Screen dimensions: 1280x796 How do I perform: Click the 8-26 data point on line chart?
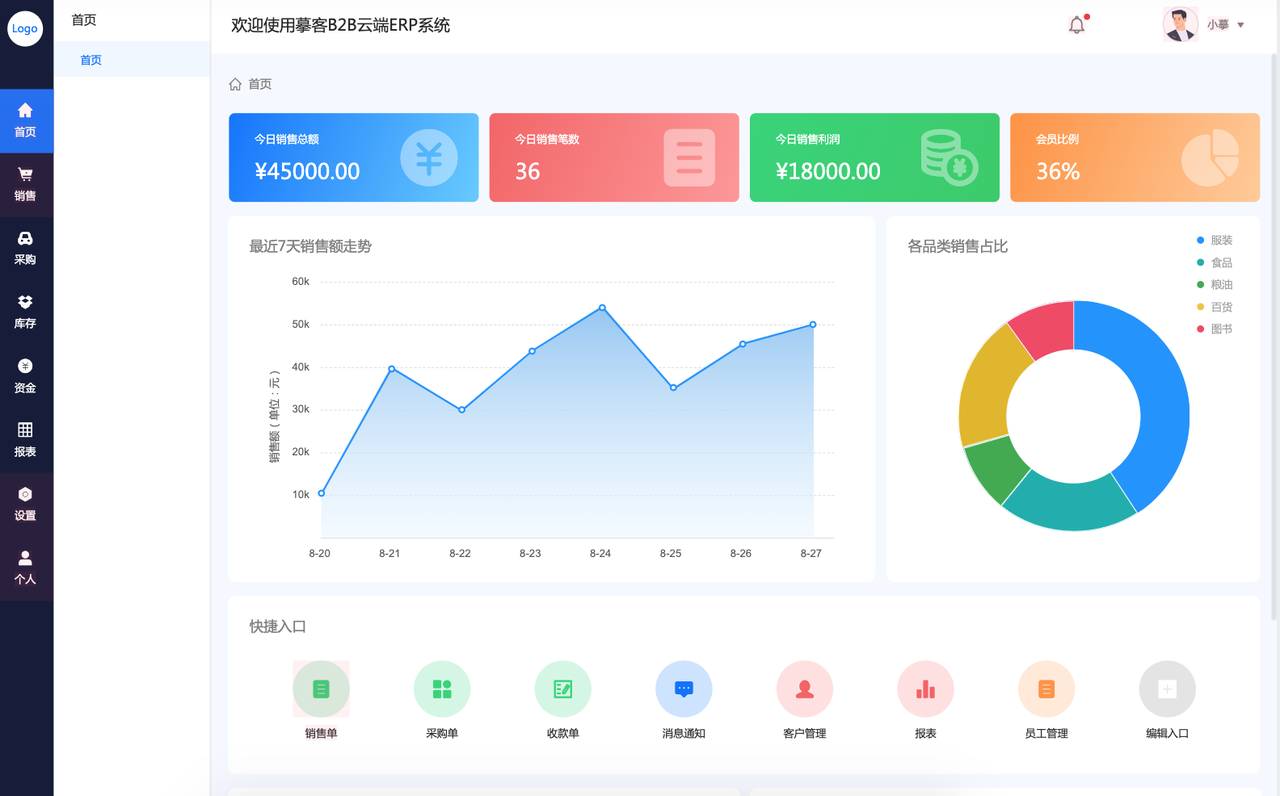743,344
